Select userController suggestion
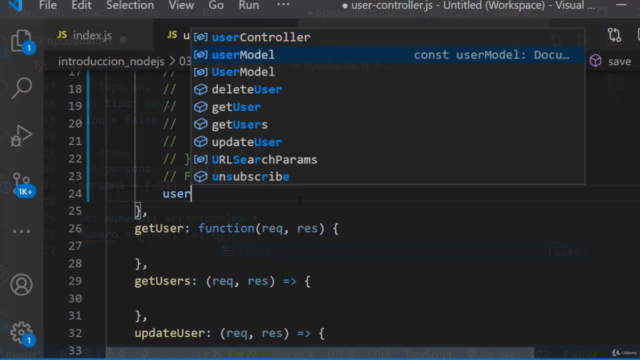The width and height of the screenshot is (640, 360). pos(388,37)
